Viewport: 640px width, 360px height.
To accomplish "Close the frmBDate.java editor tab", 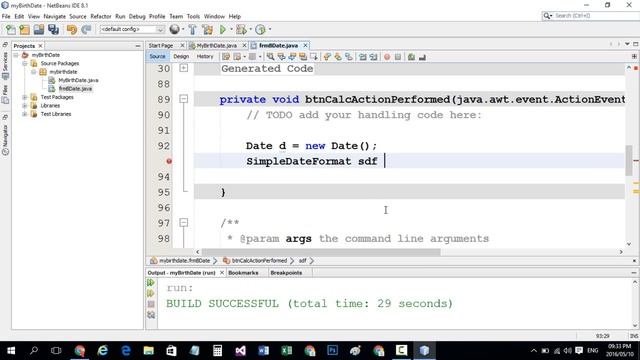I will point(305,45).
